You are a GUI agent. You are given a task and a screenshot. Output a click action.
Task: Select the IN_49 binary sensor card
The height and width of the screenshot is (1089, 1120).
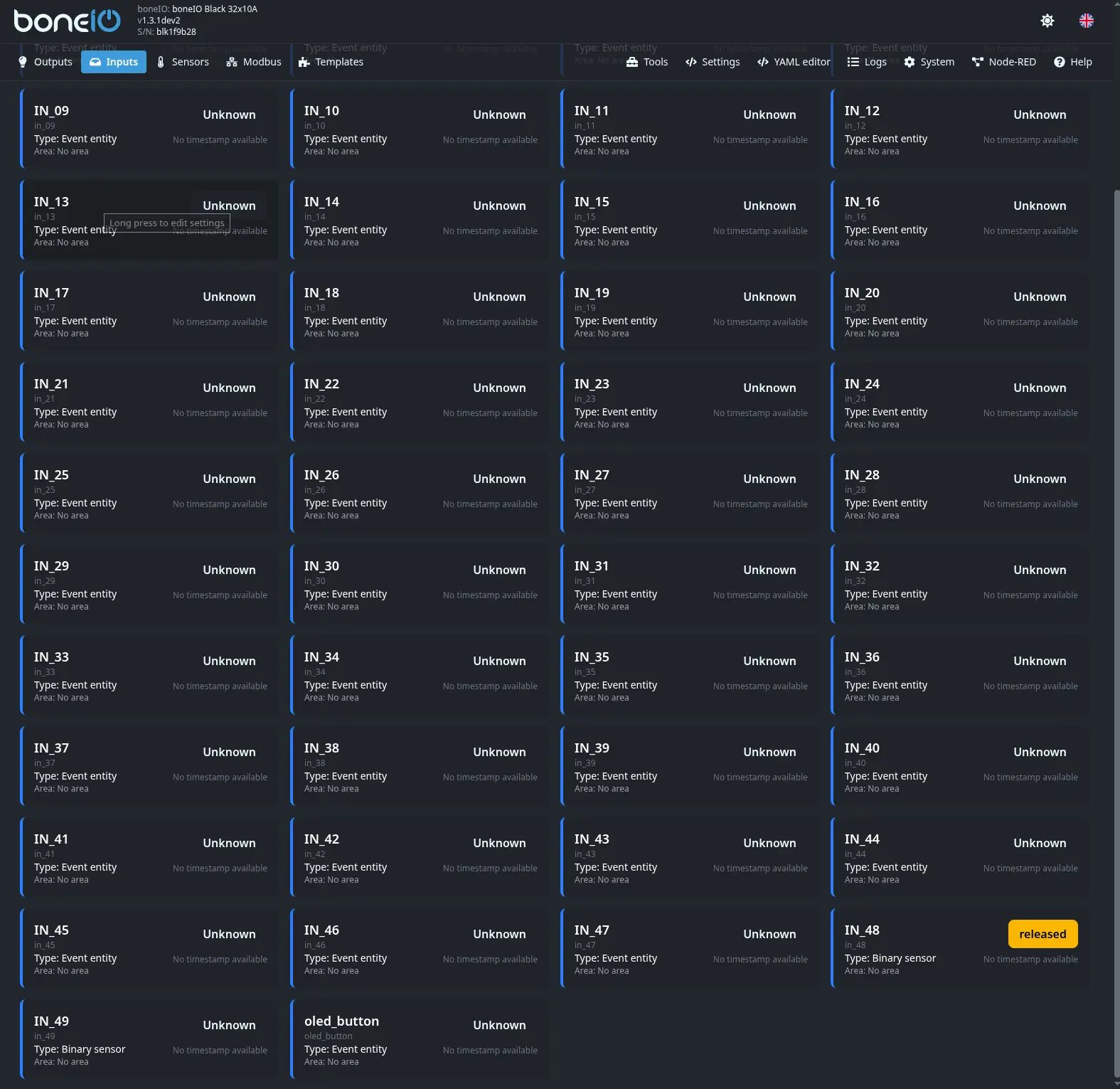coord(150,1039)
